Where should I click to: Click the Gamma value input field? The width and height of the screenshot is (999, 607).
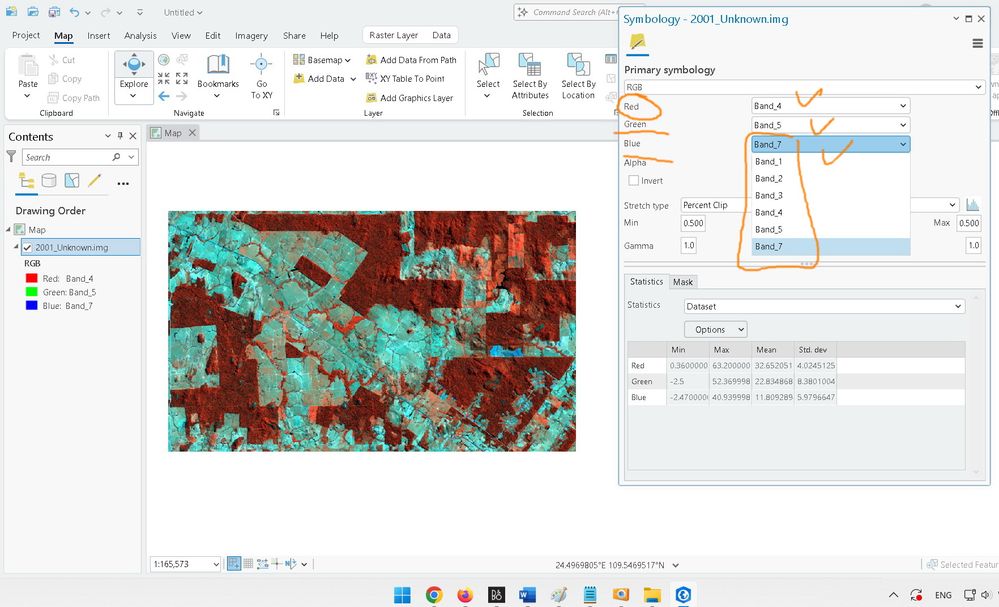[689, 246]
